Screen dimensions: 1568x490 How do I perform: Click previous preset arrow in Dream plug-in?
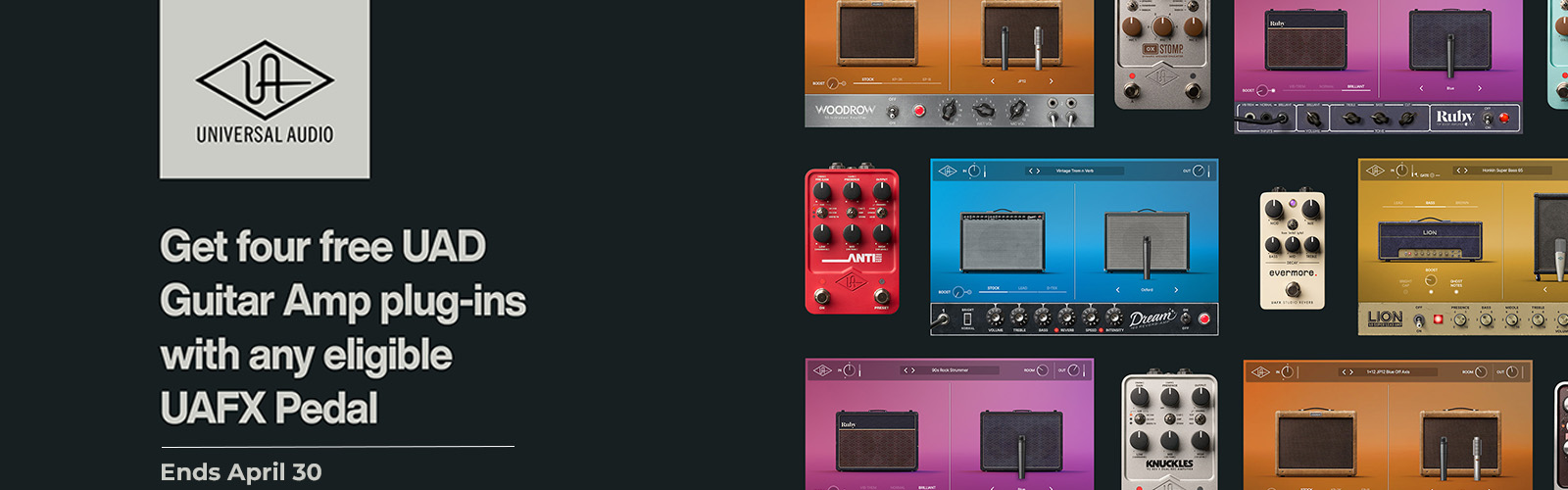pos(1031,171)
